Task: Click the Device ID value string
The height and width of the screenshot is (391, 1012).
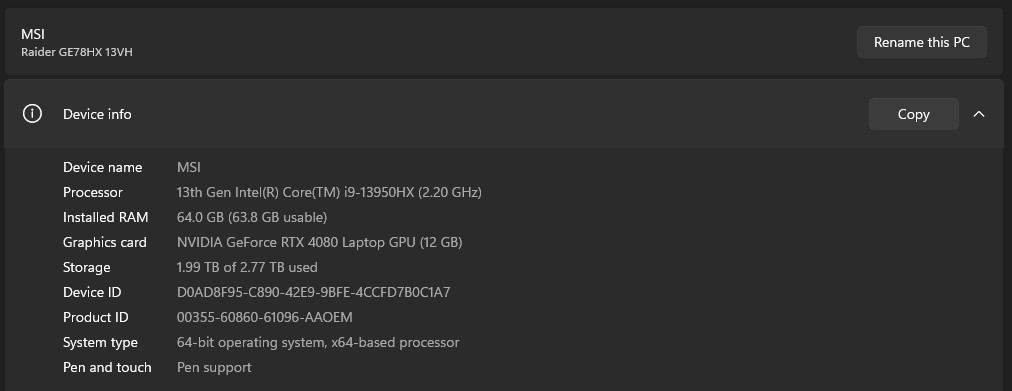Action: tap(314, 292)
